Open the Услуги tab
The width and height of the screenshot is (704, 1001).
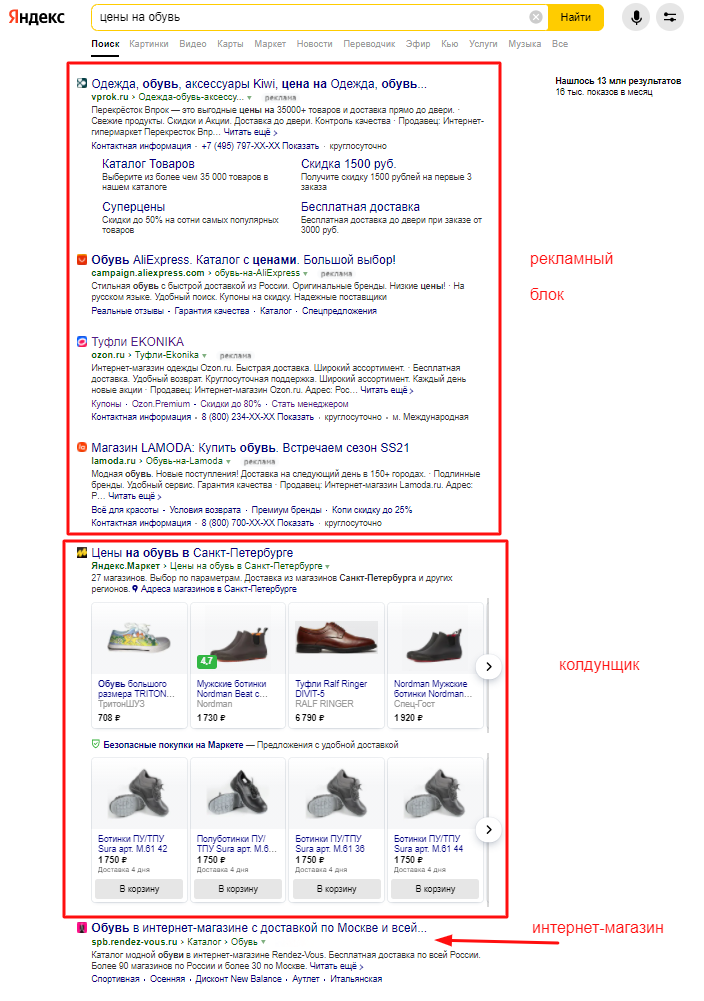click(483, 44)
